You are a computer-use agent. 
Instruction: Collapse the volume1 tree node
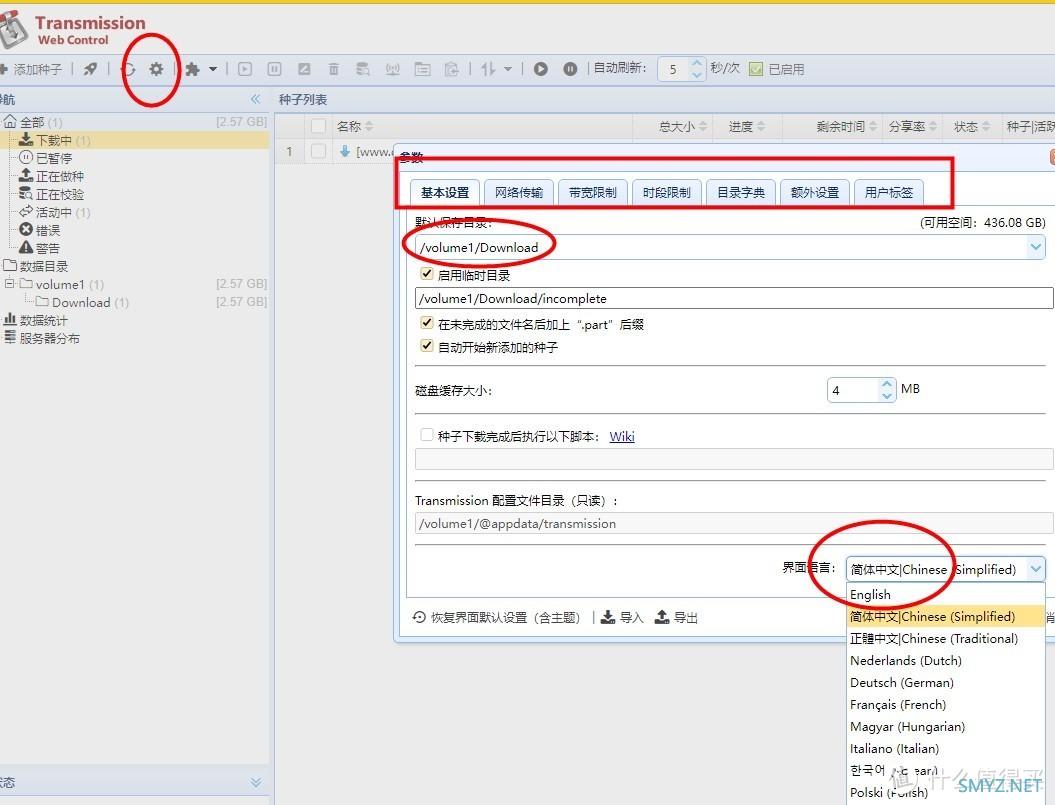(x=9, y=284)
